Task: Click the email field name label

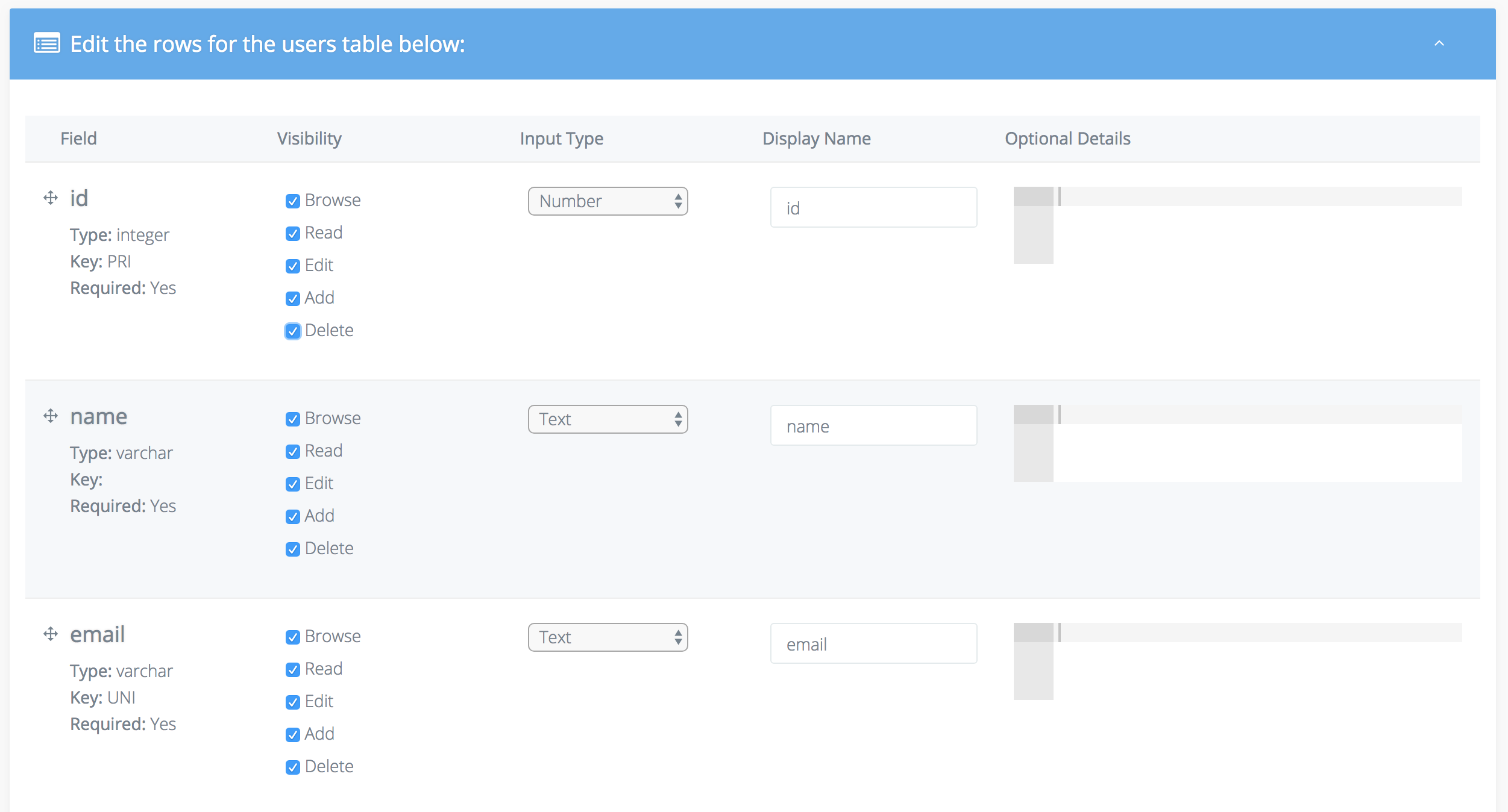Action: coord(98,634)
